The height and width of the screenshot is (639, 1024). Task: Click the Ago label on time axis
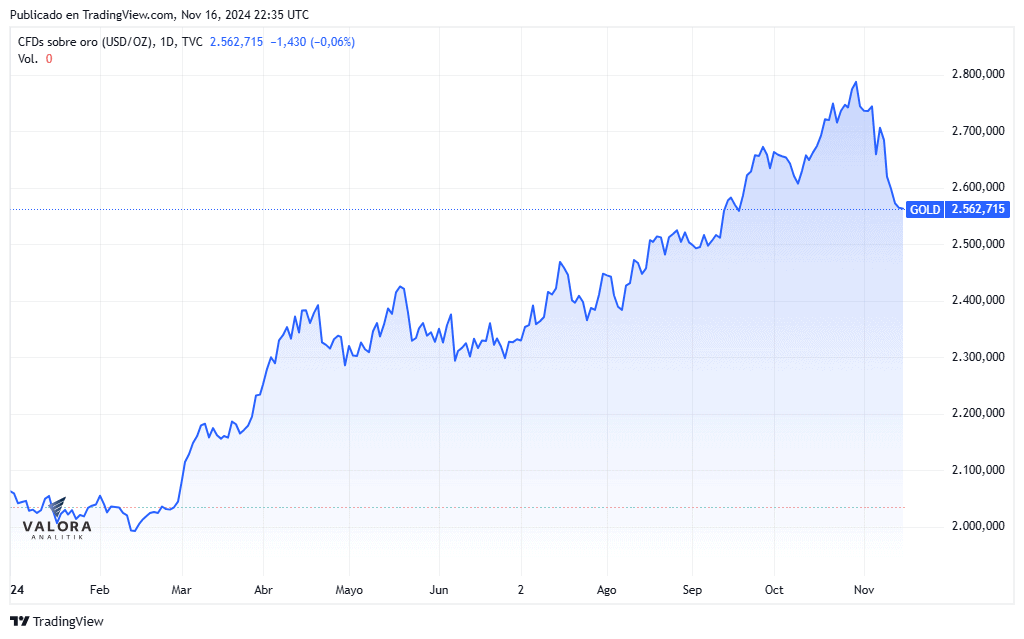[607, 590]
